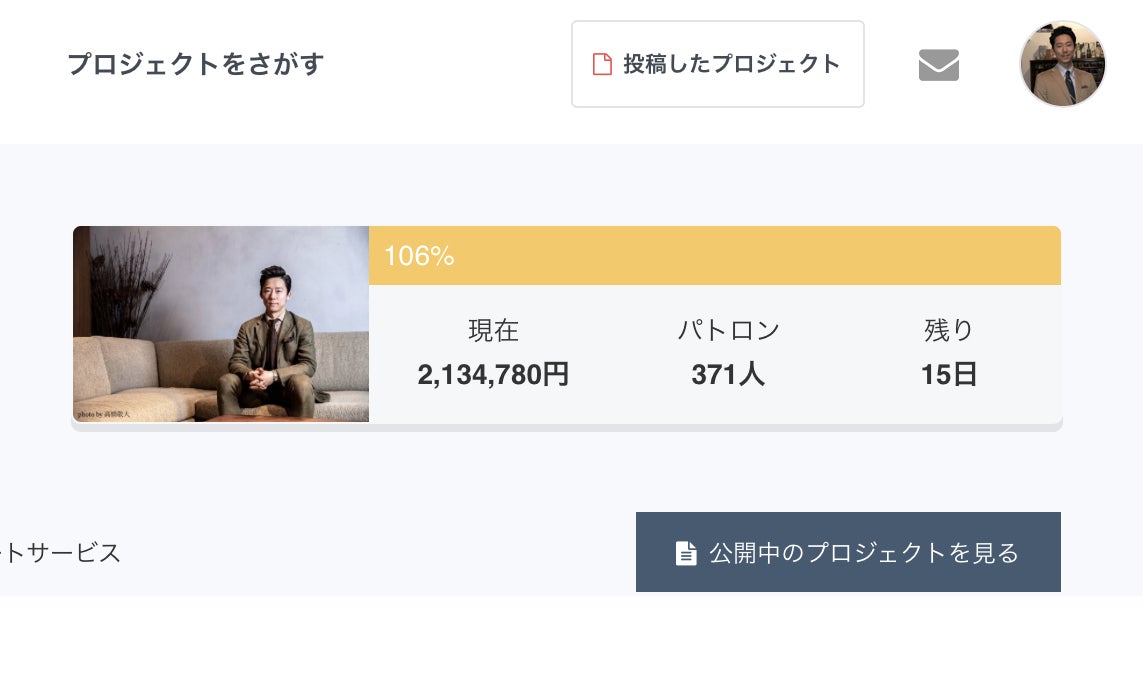
Task: Click the 106% percentage text
Action: click(x=419, y=256)
